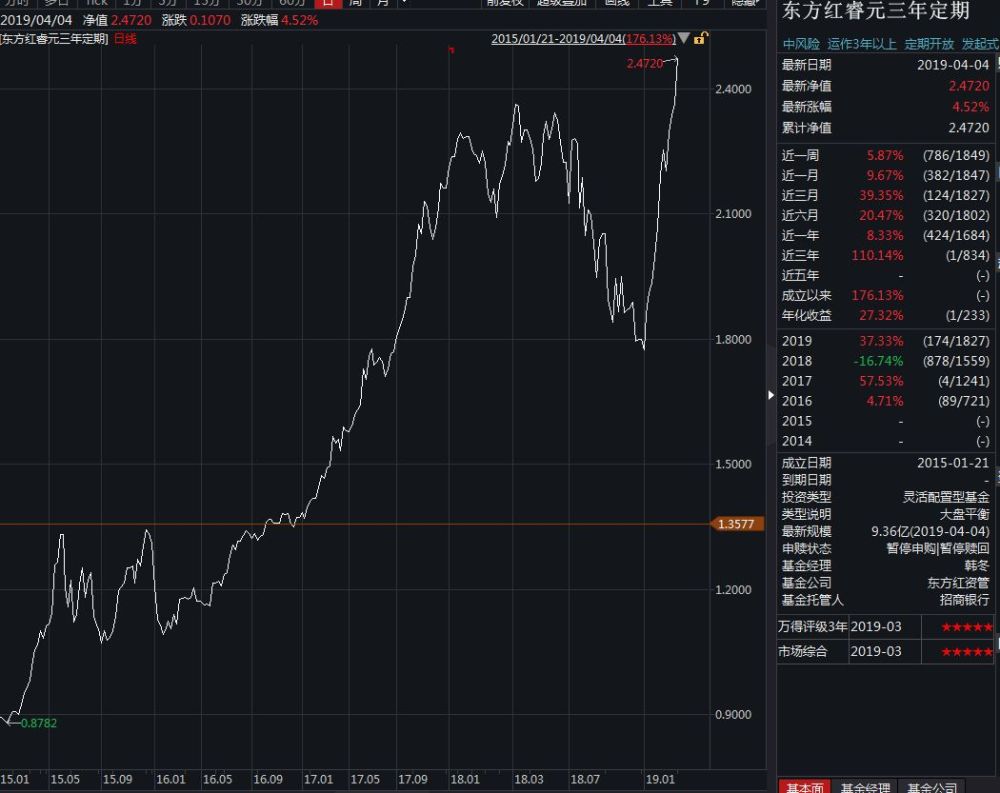Click the red 日线 label
1000x793 pixels.
tap(125, 39)
